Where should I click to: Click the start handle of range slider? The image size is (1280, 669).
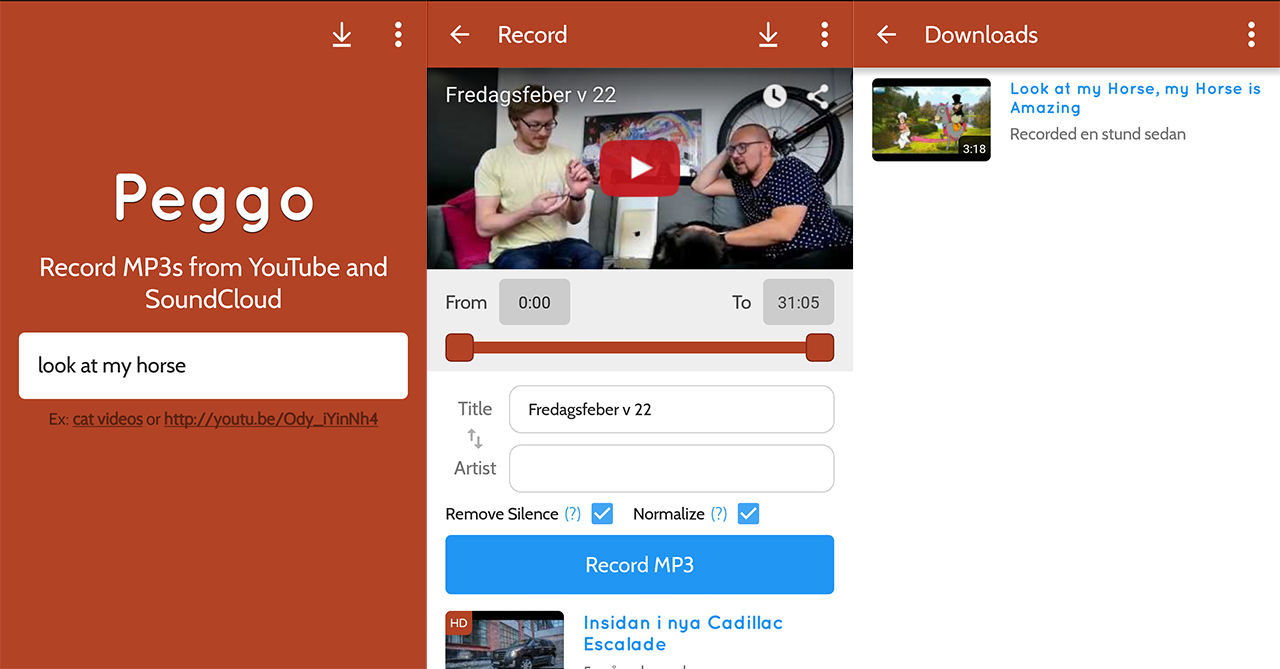tap(459, 348)
